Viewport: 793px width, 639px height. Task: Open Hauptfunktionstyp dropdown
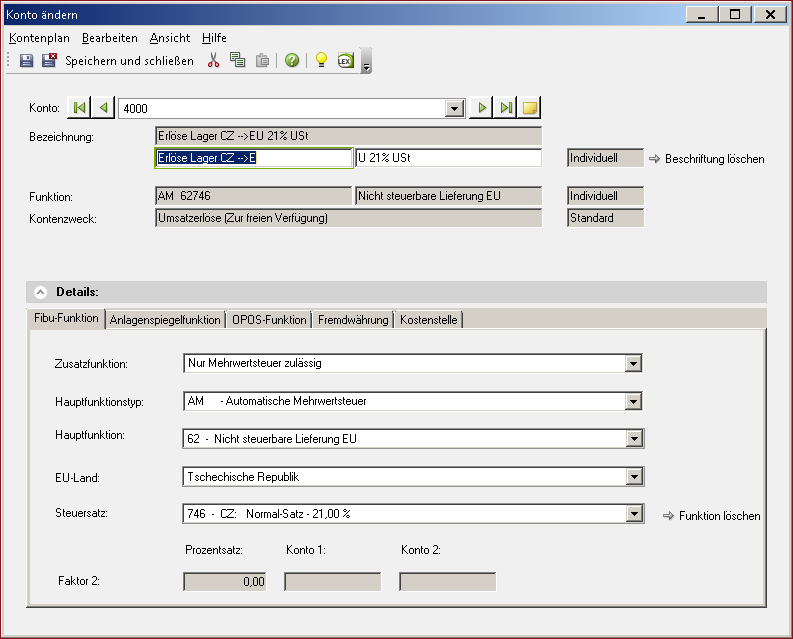(633, 401)
